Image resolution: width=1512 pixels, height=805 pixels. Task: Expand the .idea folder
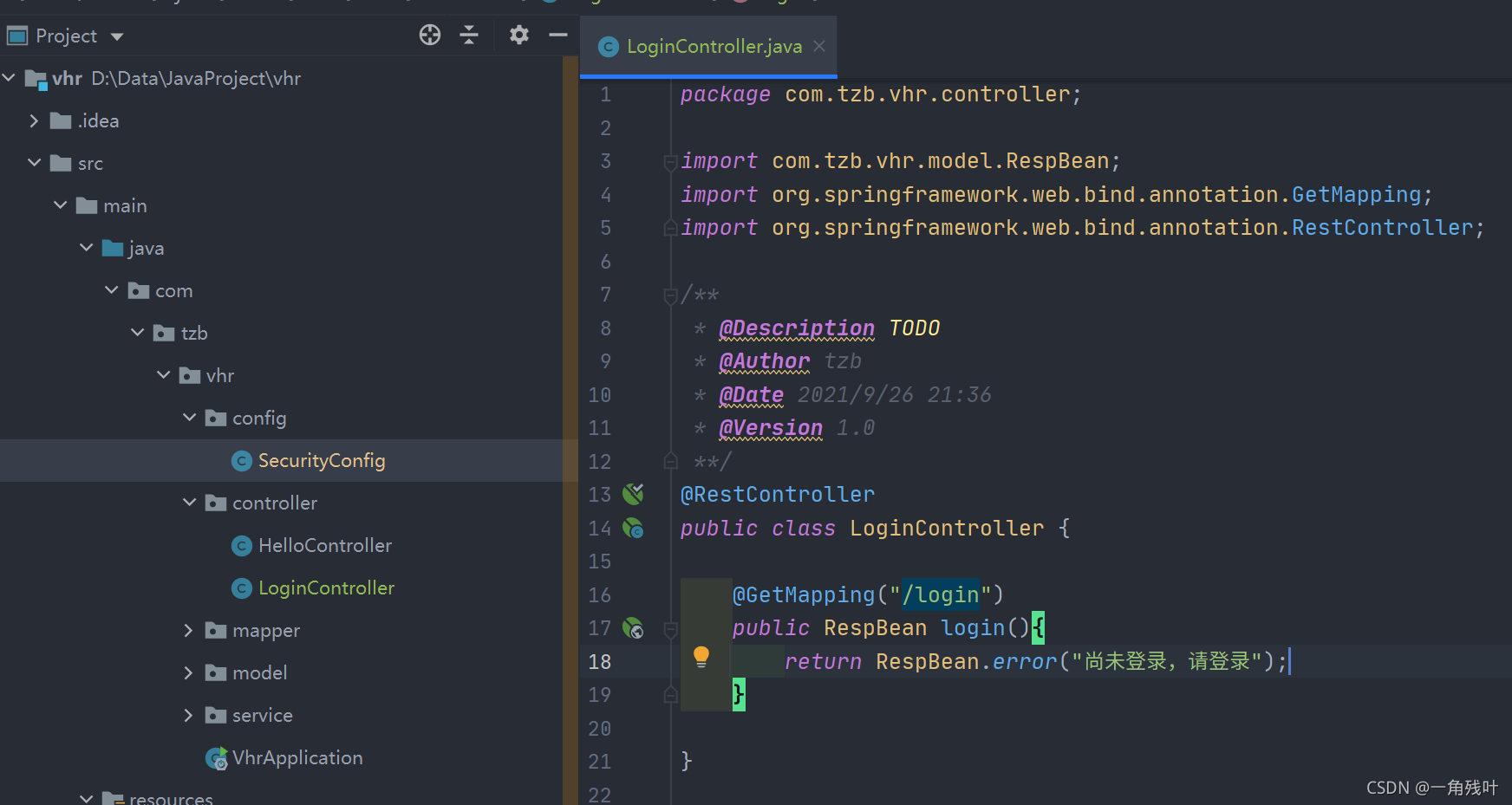[x=34, y=120]
